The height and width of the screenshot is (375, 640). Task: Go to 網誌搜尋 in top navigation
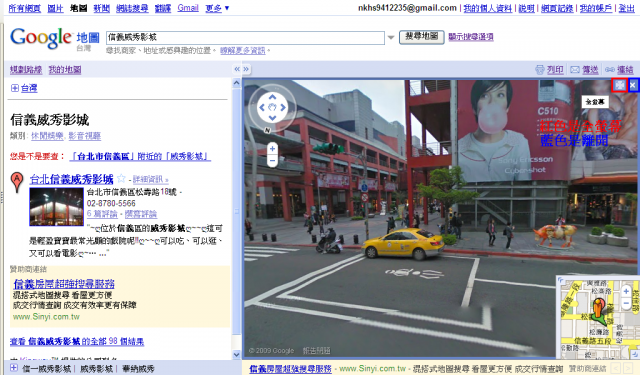pos(132,8)
